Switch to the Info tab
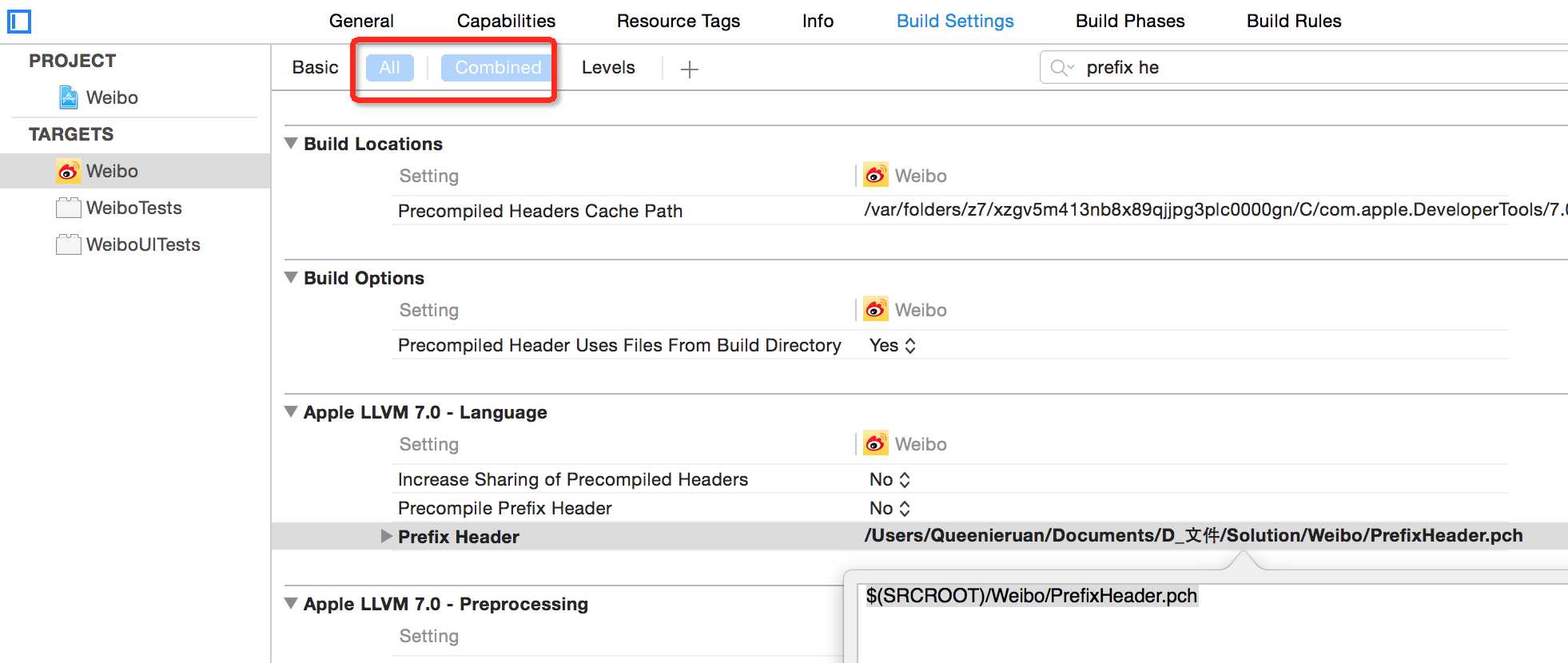 coord(818,22)
